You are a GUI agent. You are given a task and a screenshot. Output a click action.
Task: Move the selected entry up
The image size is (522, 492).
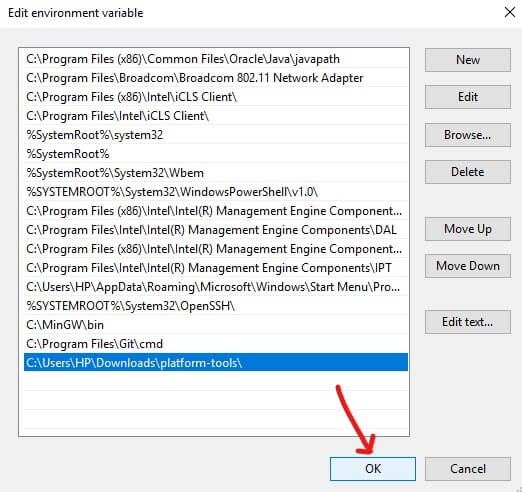coord(467,229)
